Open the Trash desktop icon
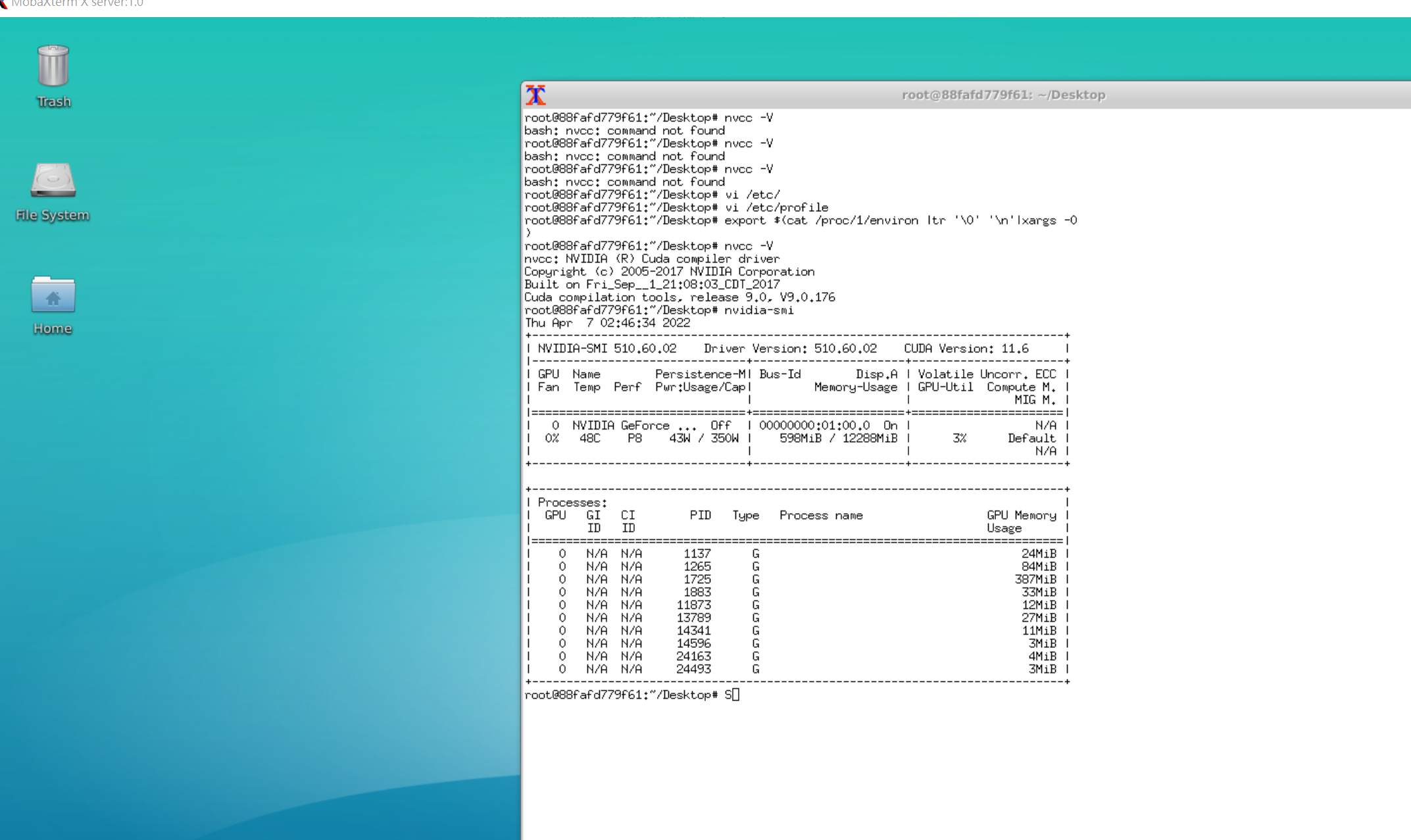 coord(53,66)
